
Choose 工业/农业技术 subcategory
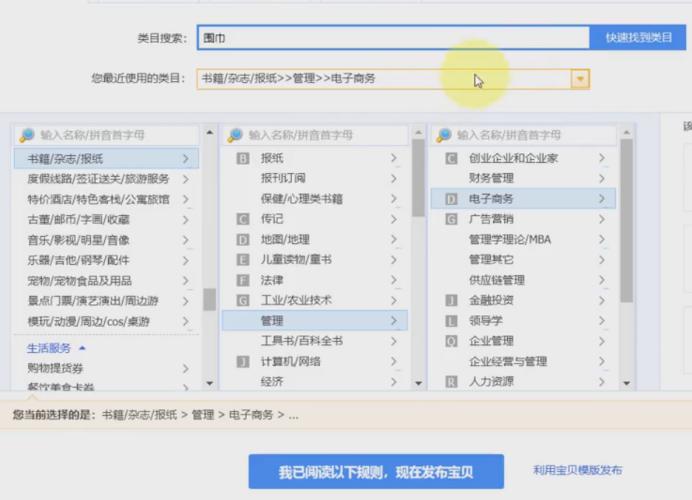tap(315, 300)
